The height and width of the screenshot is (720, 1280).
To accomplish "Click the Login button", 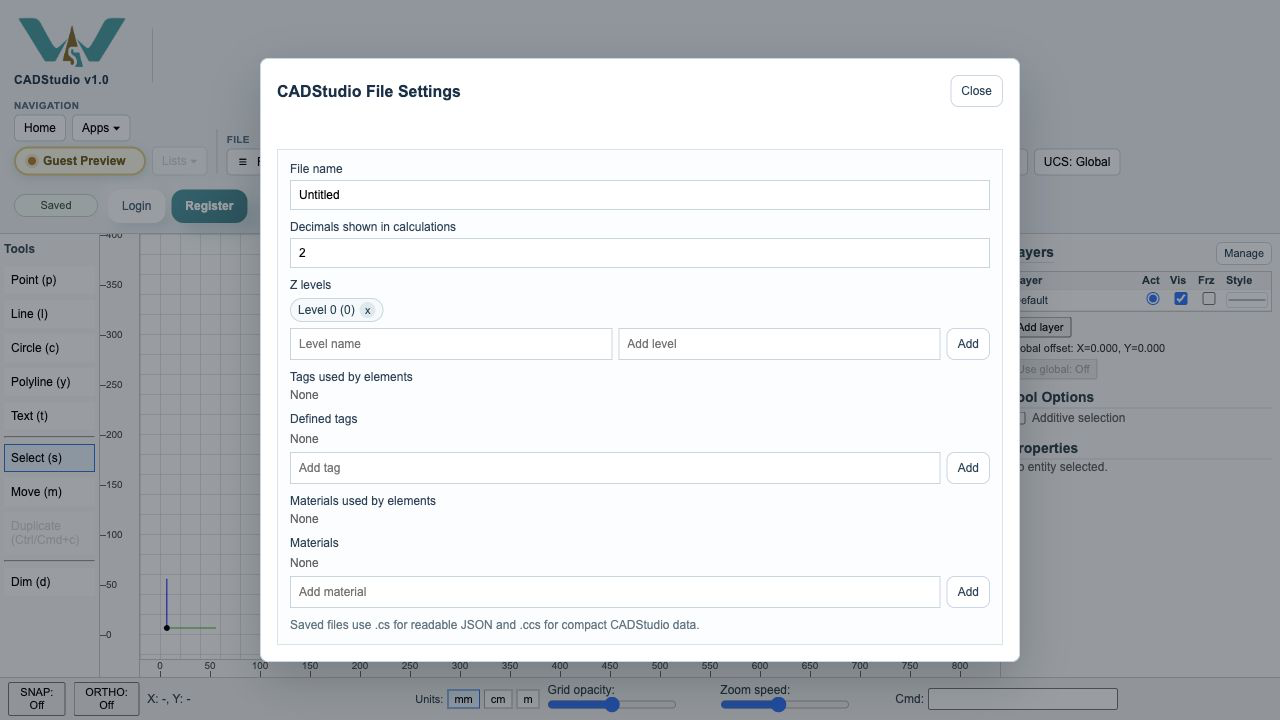I will (136, 206).
